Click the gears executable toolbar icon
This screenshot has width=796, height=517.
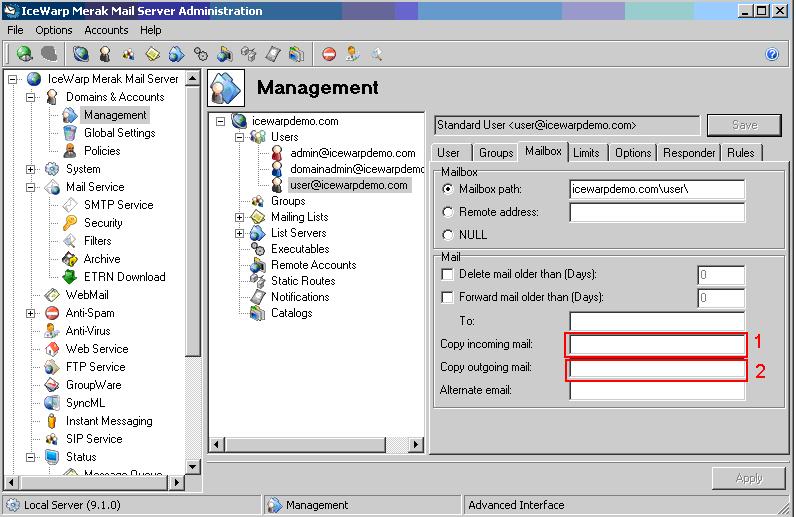(x=201, y=54)
